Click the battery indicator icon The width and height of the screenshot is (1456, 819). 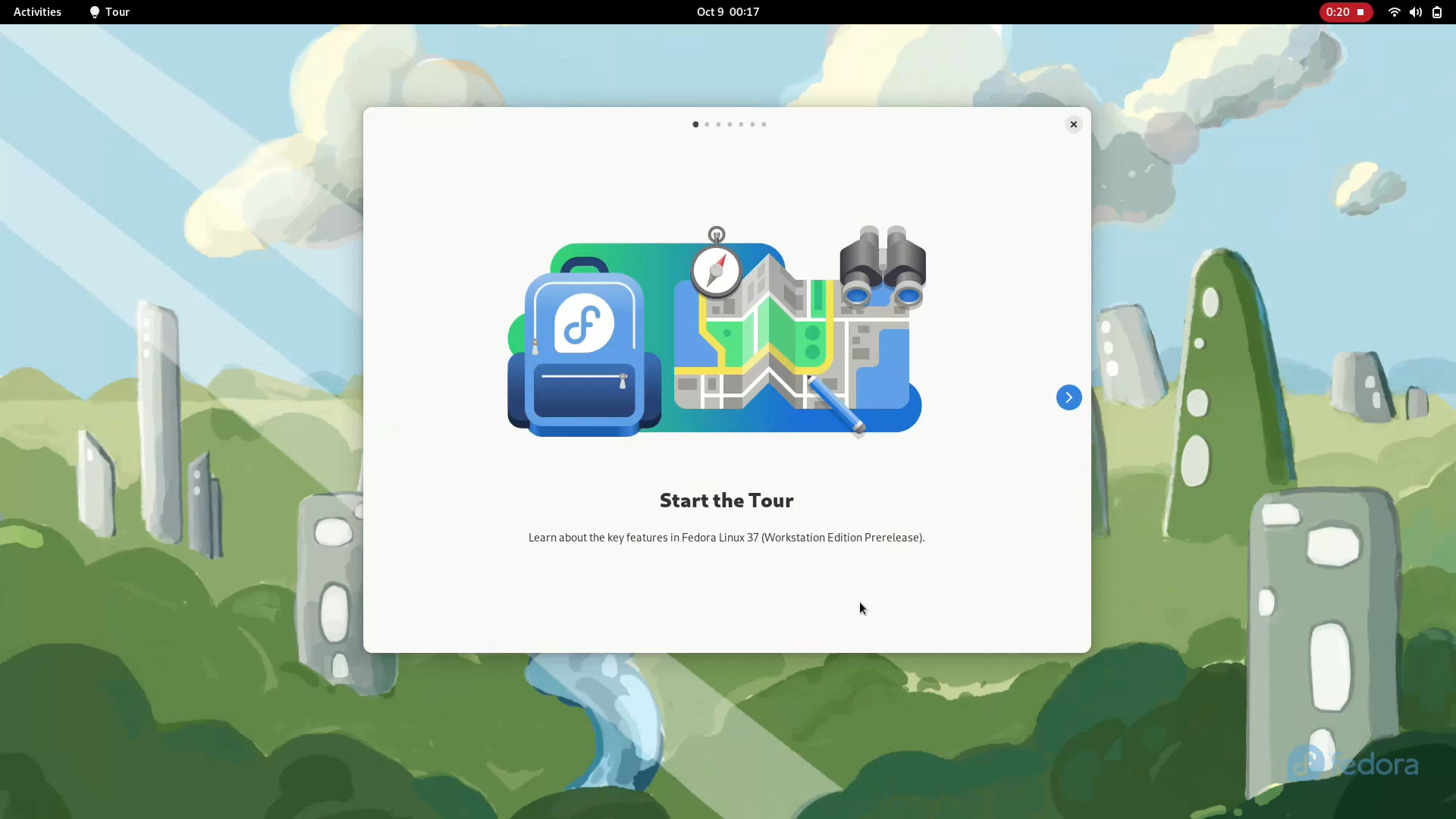pyautogui.click(x=1437, y=12)
